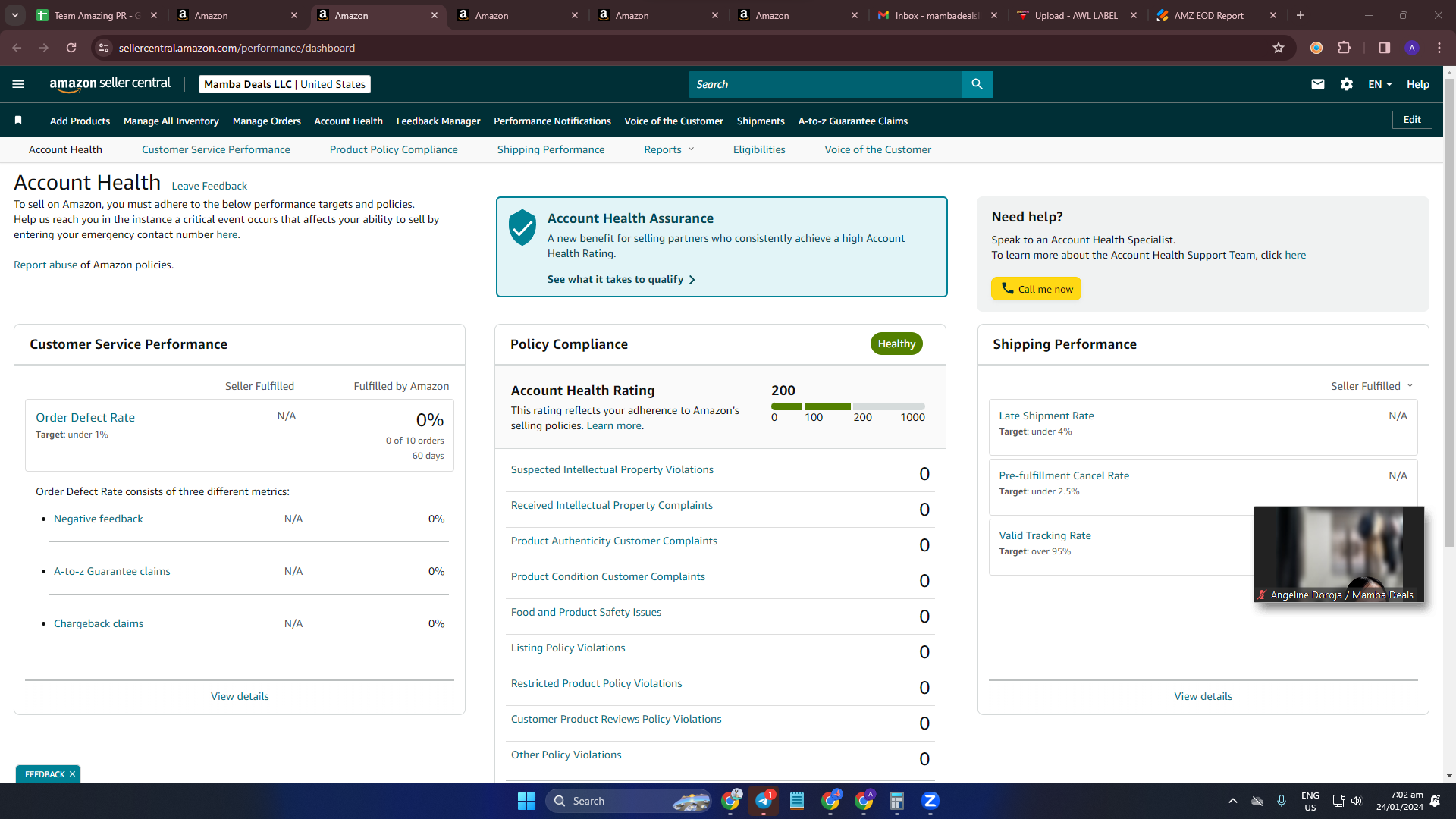Open the Negative feedback metric link
The height and width of the screenshot is (819, 1456).
99,519
